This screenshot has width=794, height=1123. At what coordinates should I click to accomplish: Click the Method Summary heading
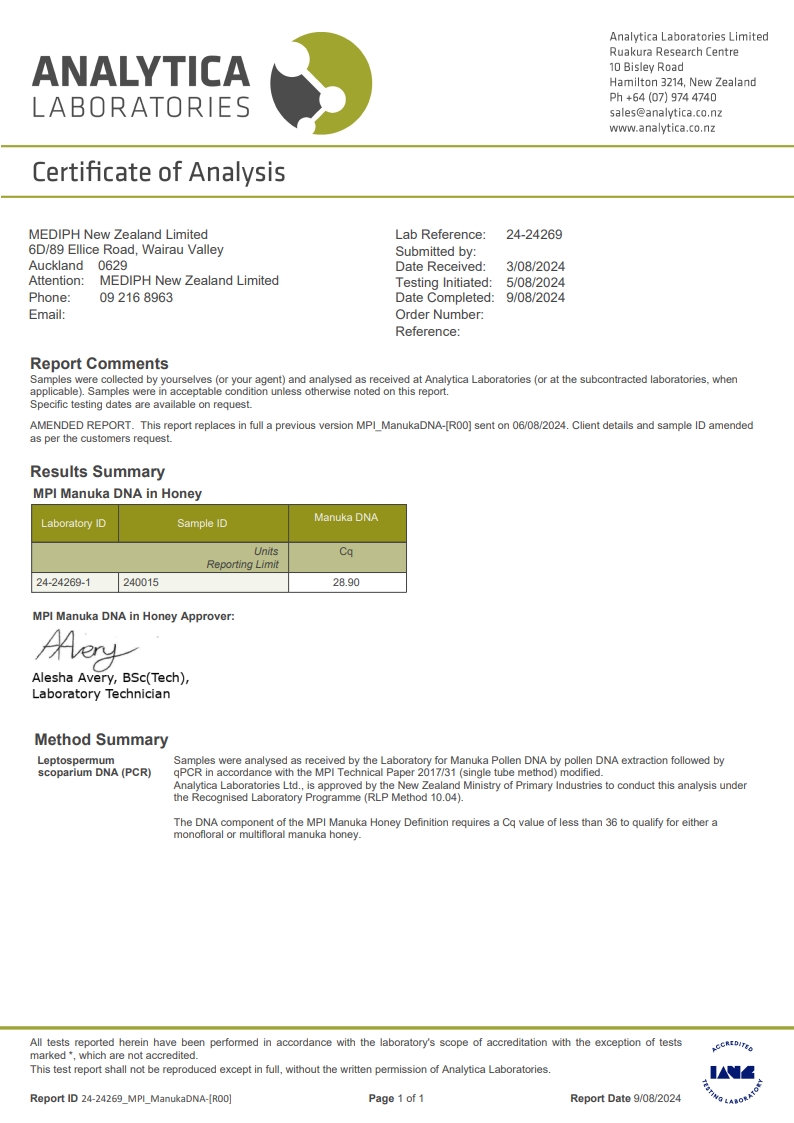coord(101,739)
